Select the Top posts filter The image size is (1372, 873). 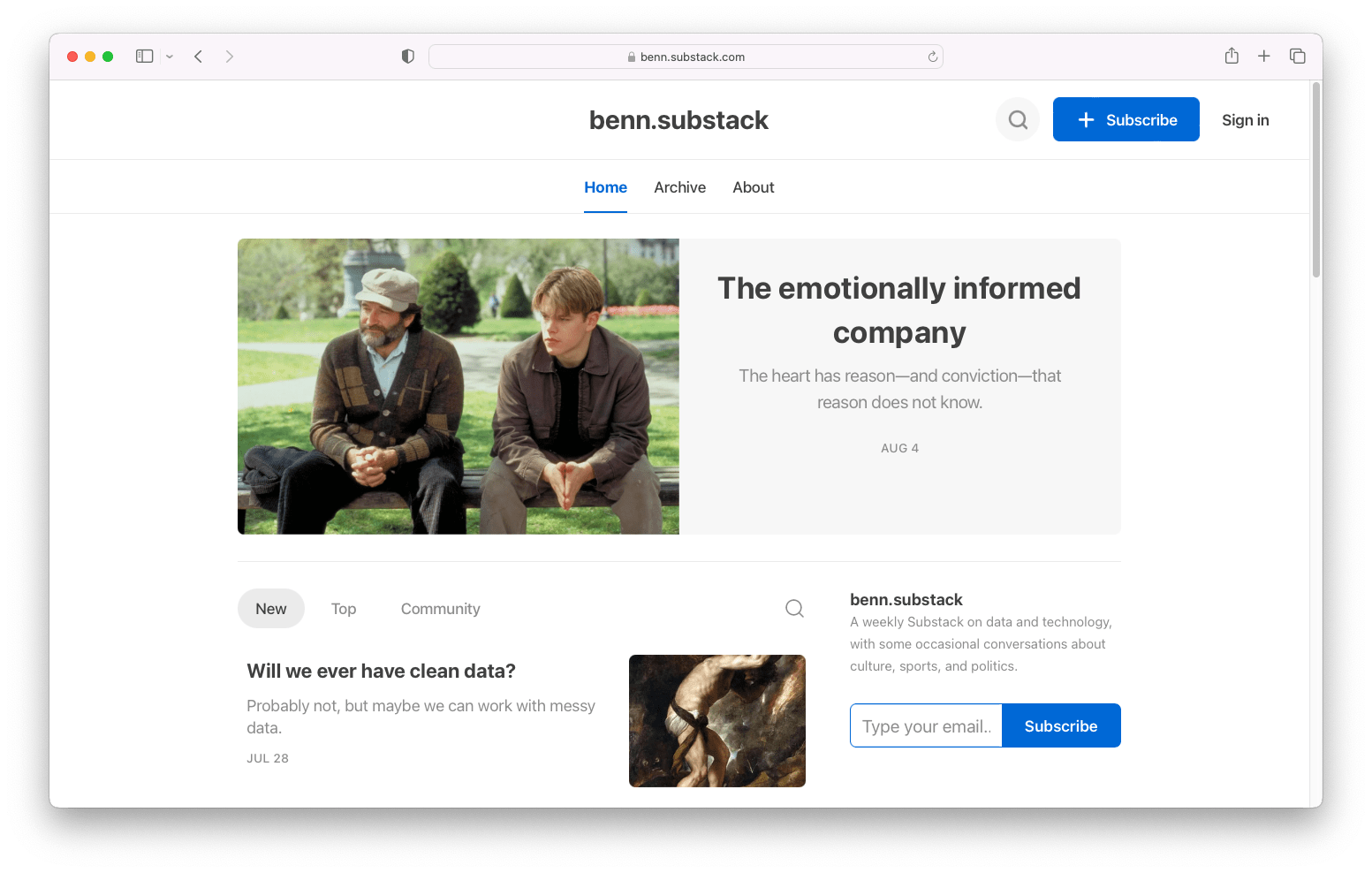tap(344, 609)
